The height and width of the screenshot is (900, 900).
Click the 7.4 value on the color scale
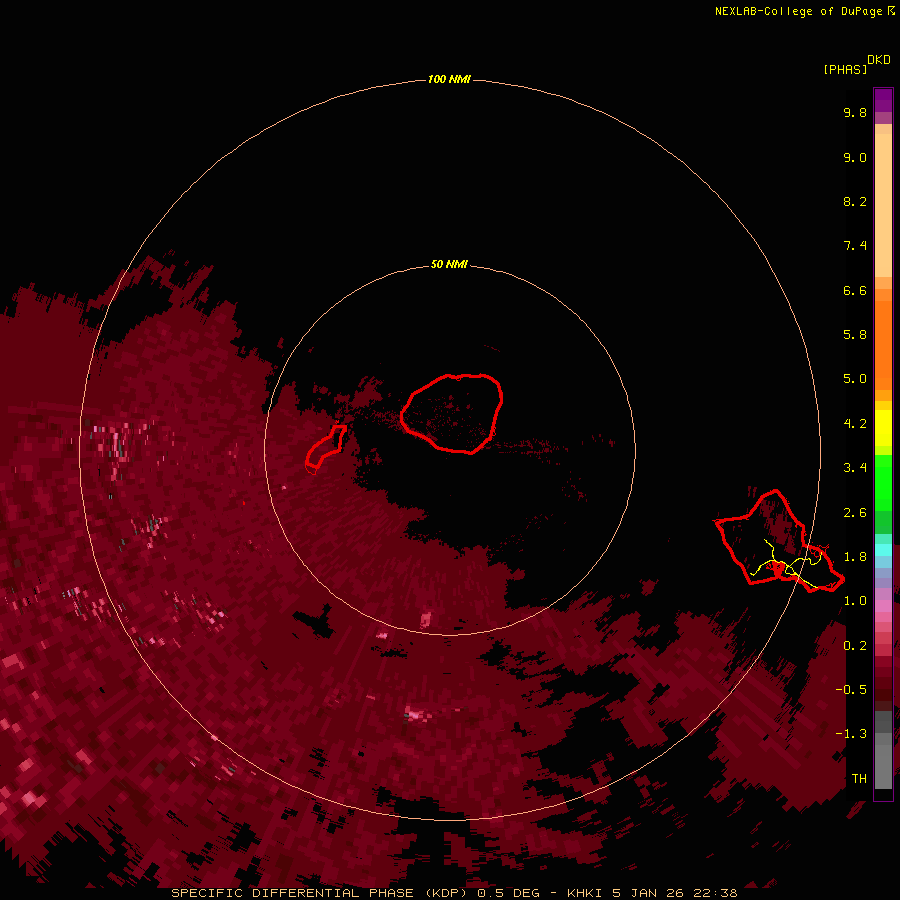coord(855,246)
